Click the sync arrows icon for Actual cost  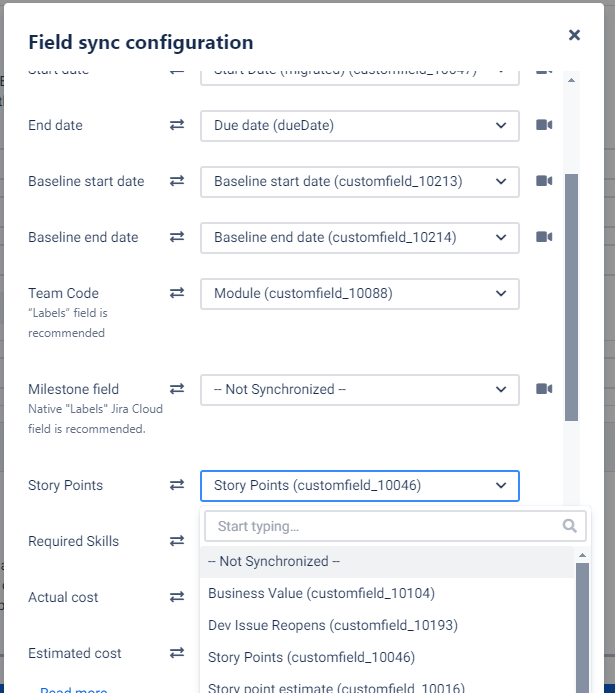point(177,597)
